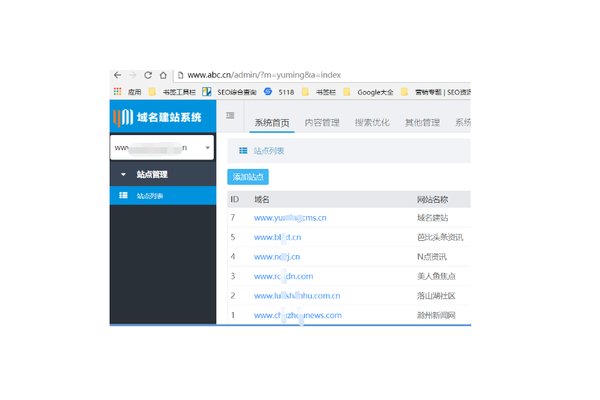Viewport: 600px width, 400px height.
Task: Open the Google大全 bookmark folder
Action: point(368,92)
